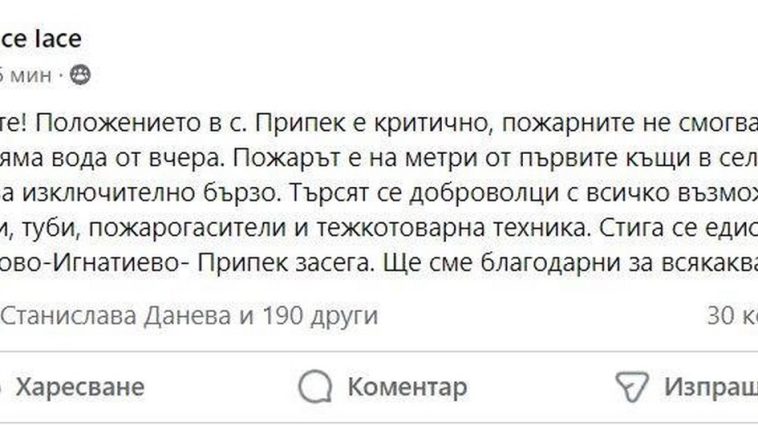
Task: Click the speech bubble comment icon
Action: [316, 386]
